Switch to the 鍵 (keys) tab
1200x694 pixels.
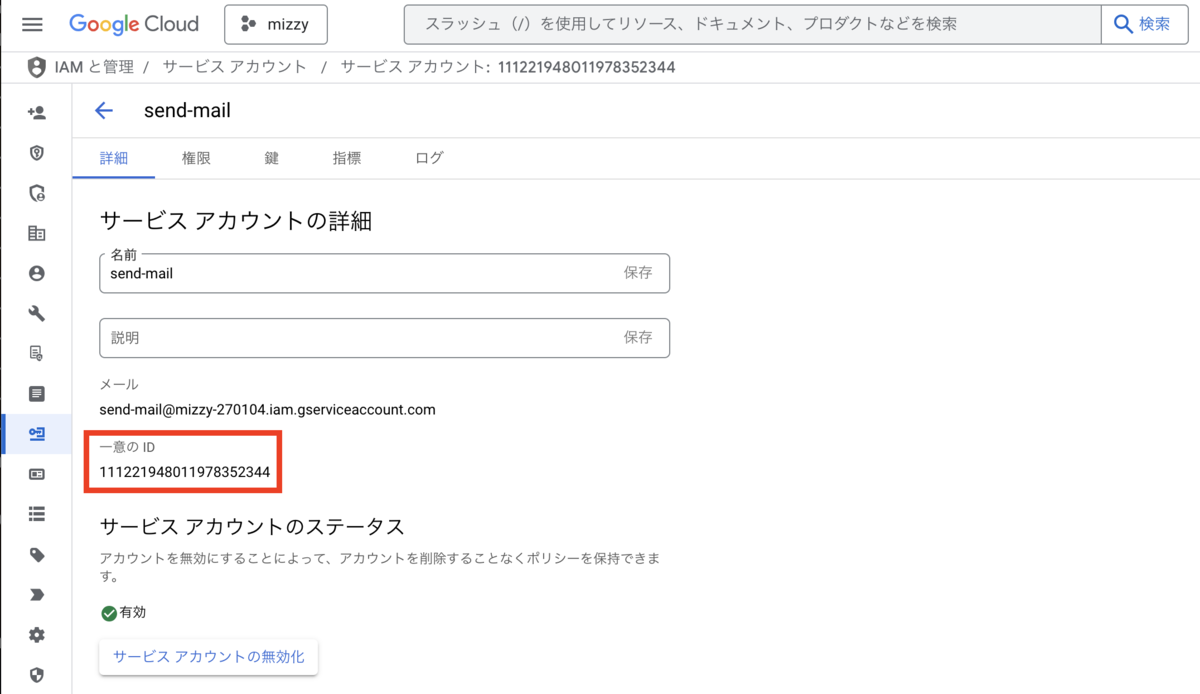271,157
